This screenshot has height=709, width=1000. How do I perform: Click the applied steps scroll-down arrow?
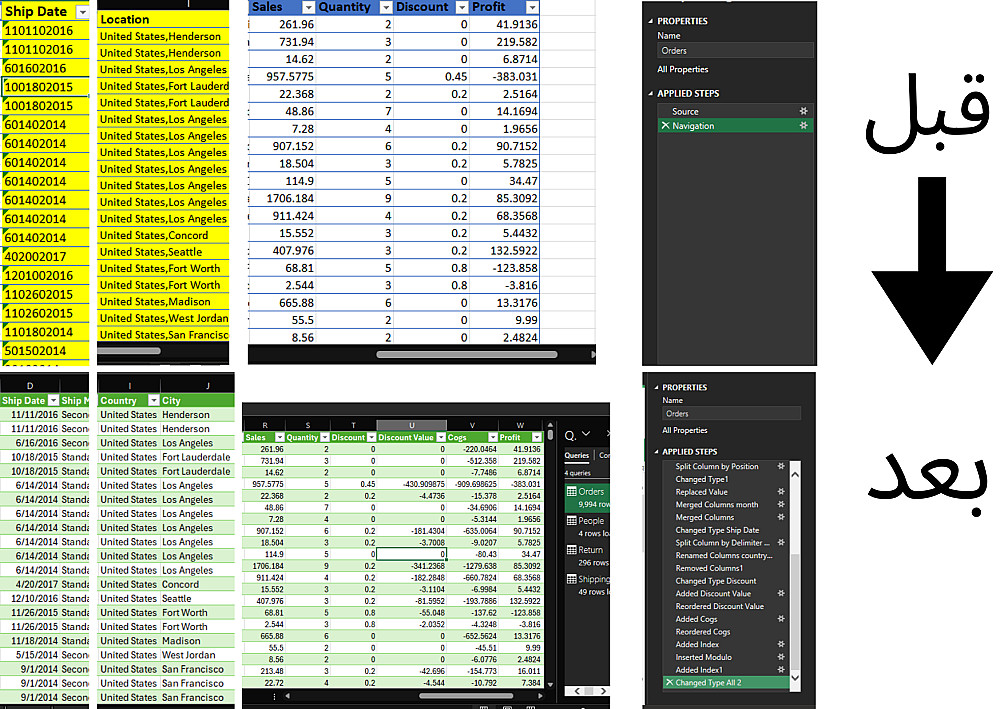click(795, 678)
